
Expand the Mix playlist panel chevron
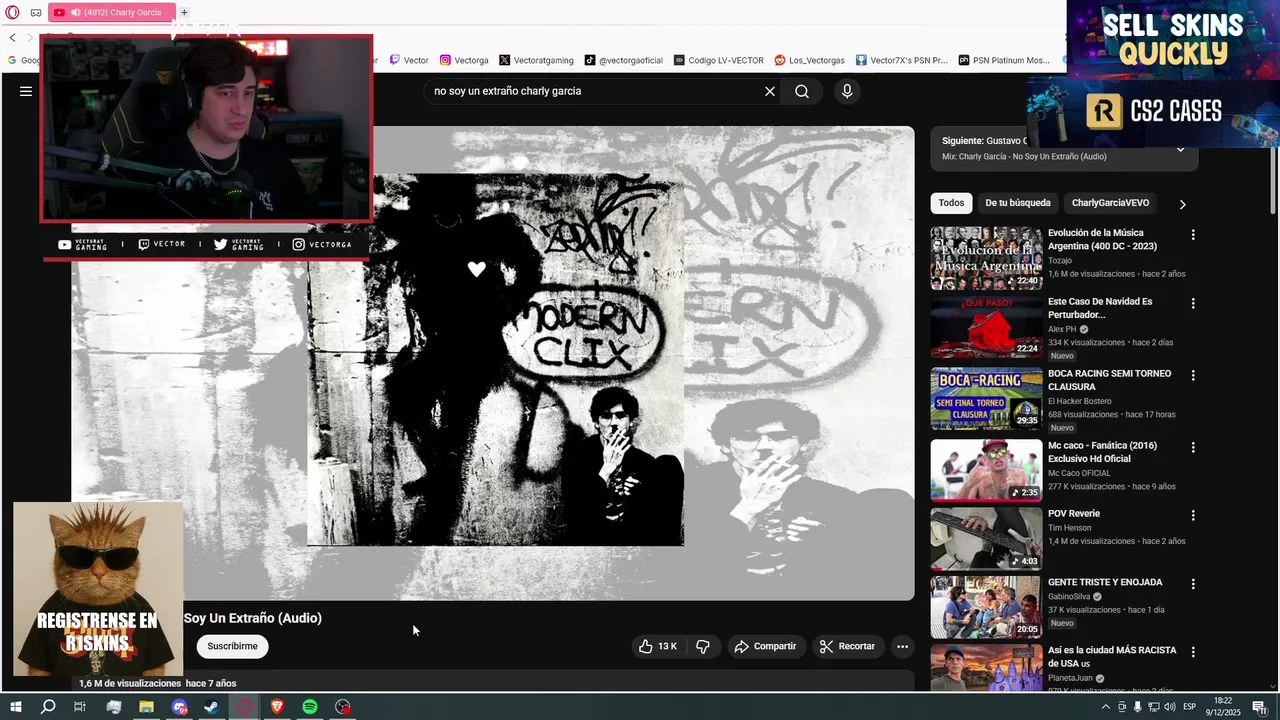coord(1180,149)
